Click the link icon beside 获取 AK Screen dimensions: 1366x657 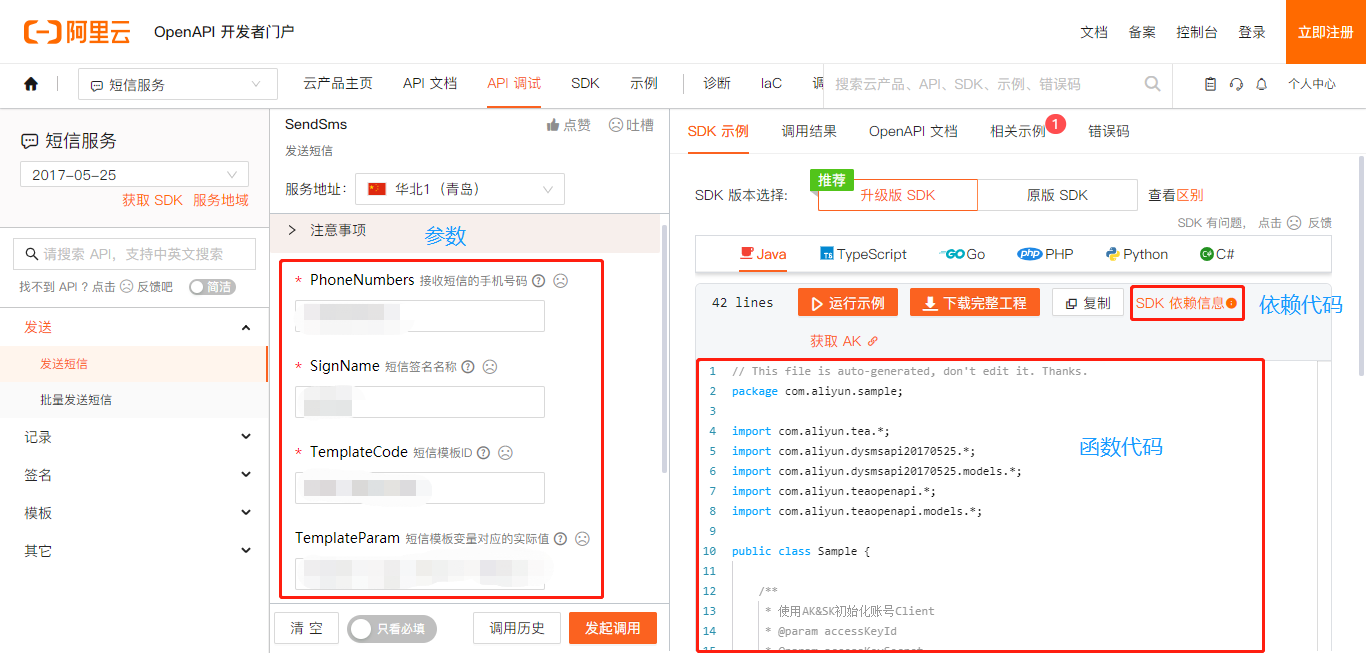[x=872, y=342]
